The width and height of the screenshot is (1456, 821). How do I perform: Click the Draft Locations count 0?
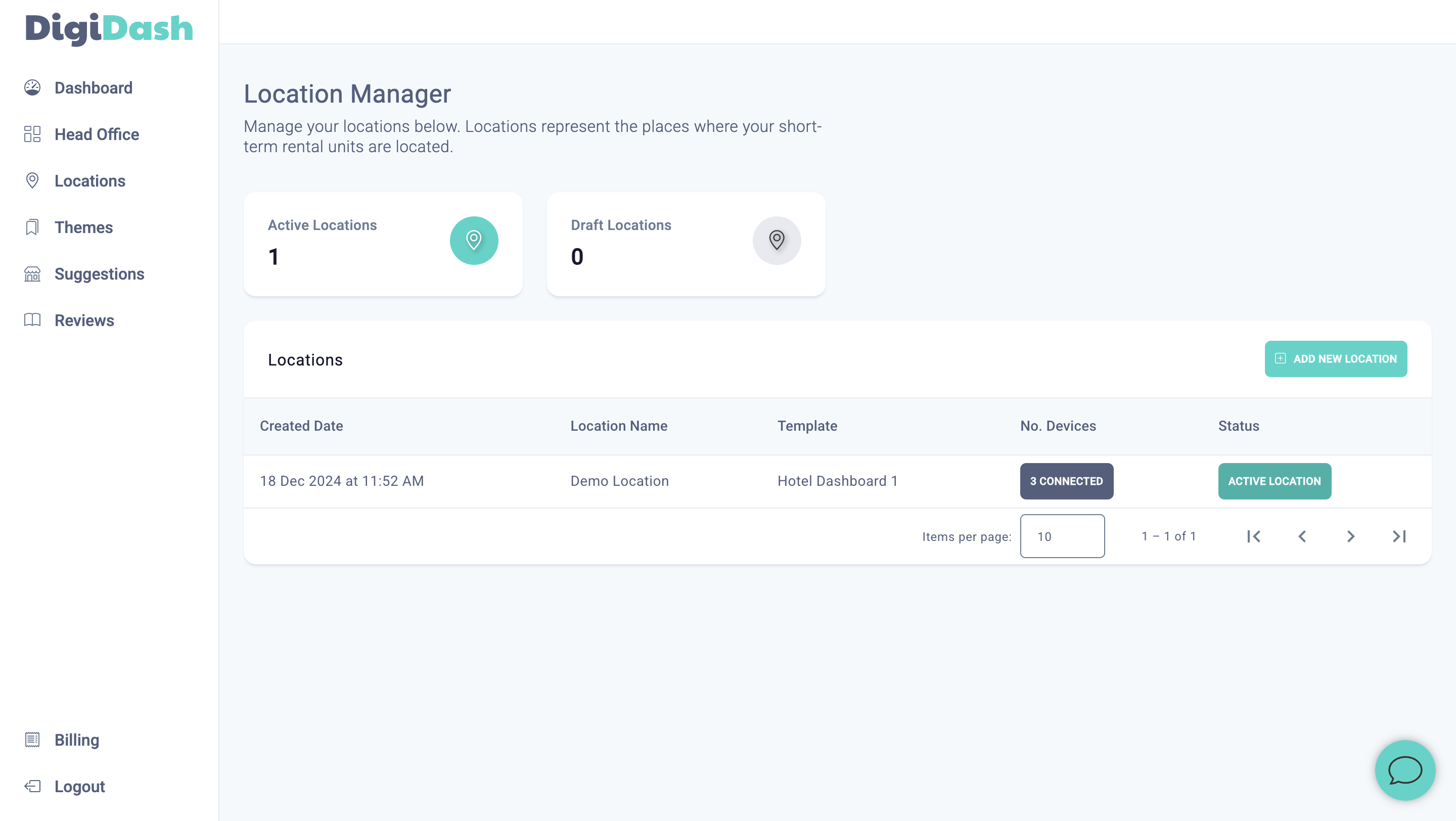[x=577, y=256]
